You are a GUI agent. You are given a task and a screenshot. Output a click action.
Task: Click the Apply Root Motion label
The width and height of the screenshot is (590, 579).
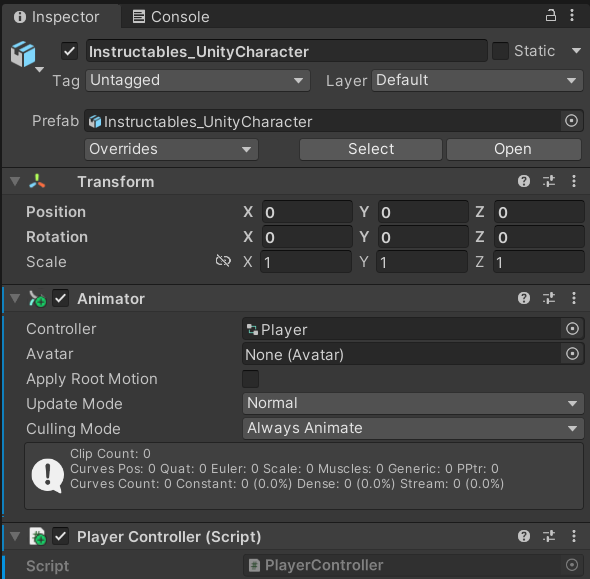pos(92,379)
